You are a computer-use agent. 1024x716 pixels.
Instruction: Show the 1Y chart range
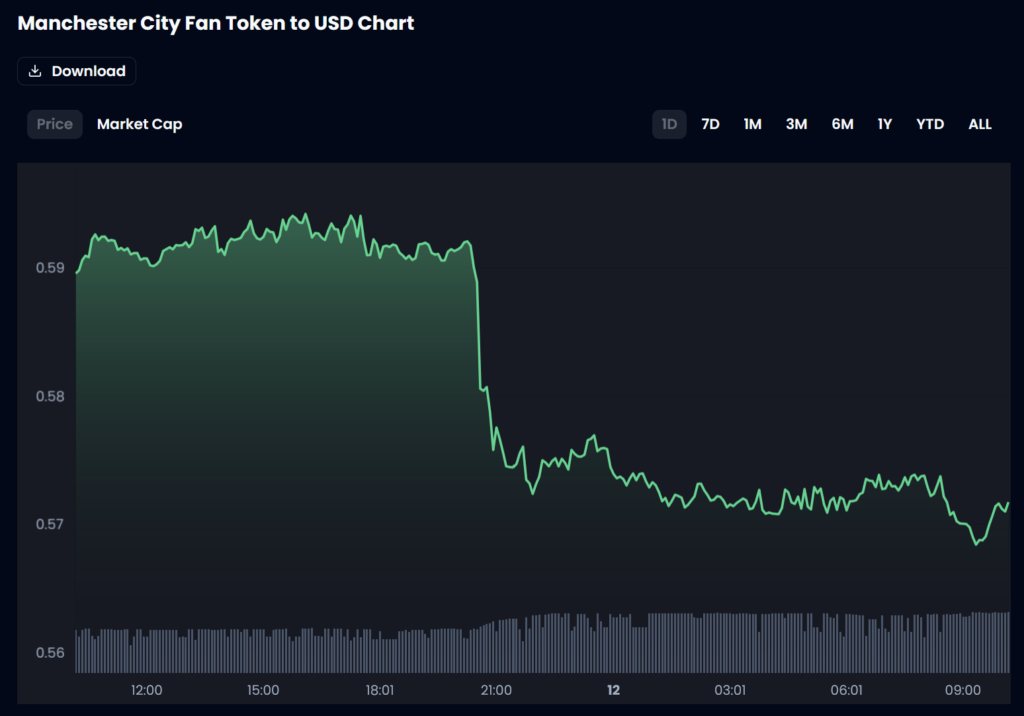click(x=885, y=124)
